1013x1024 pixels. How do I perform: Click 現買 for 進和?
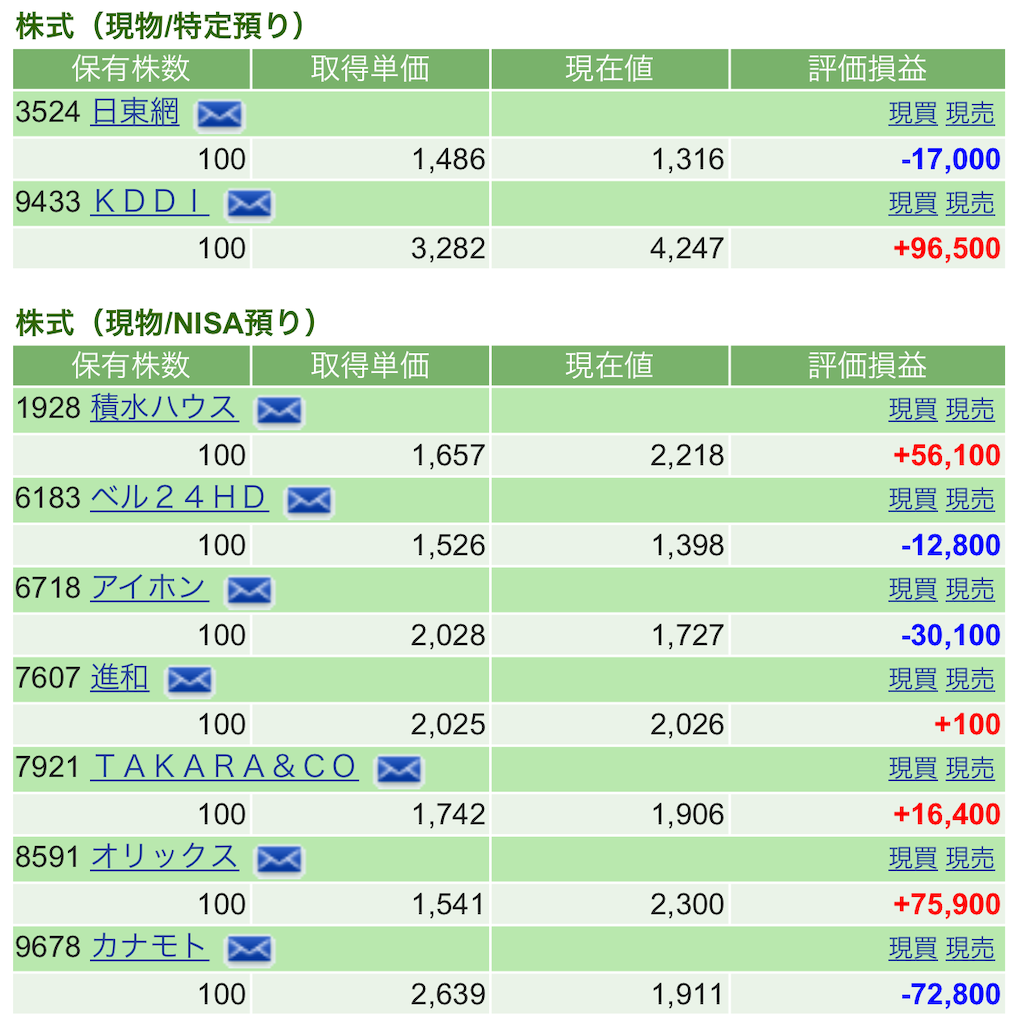tap(913, 680)
